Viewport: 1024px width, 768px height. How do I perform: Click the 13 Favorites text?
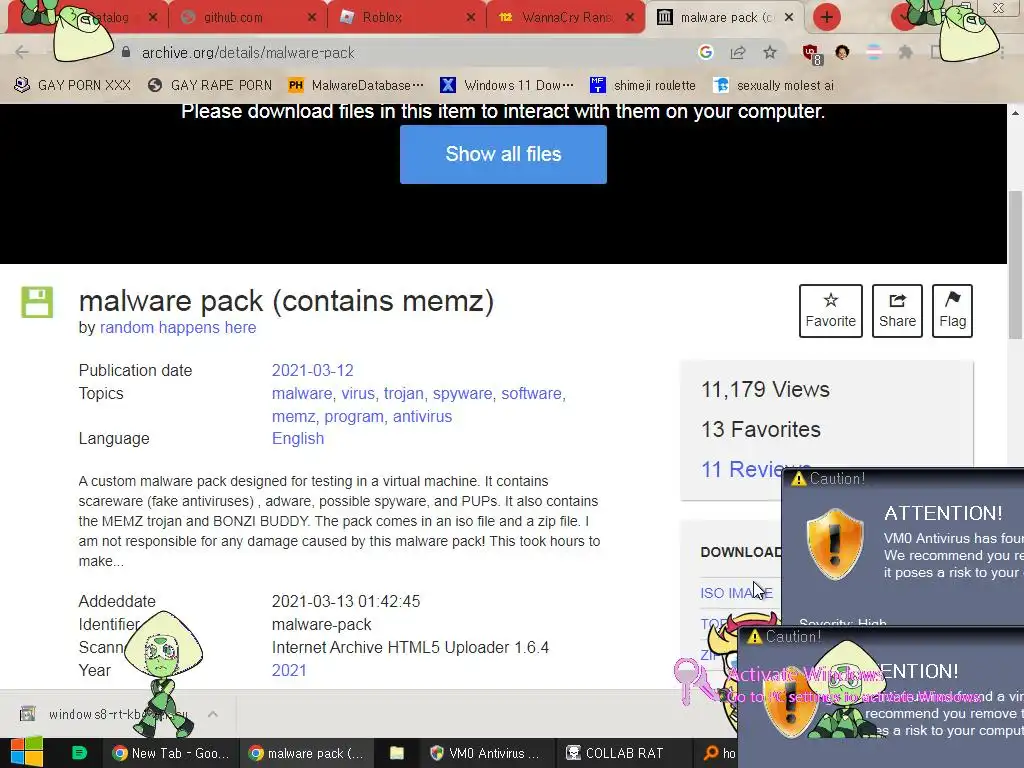761,429
